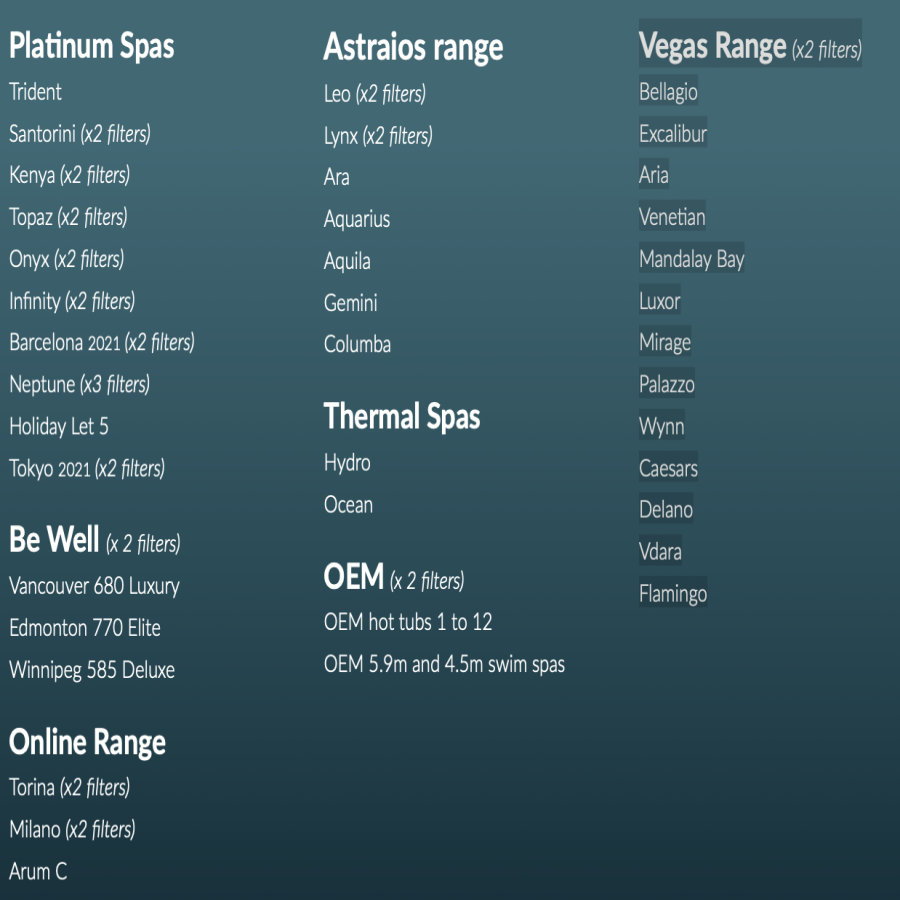The image size is (900, 900).
Task: Select the Hydro Thermal Spa
Action: [347, 463]
